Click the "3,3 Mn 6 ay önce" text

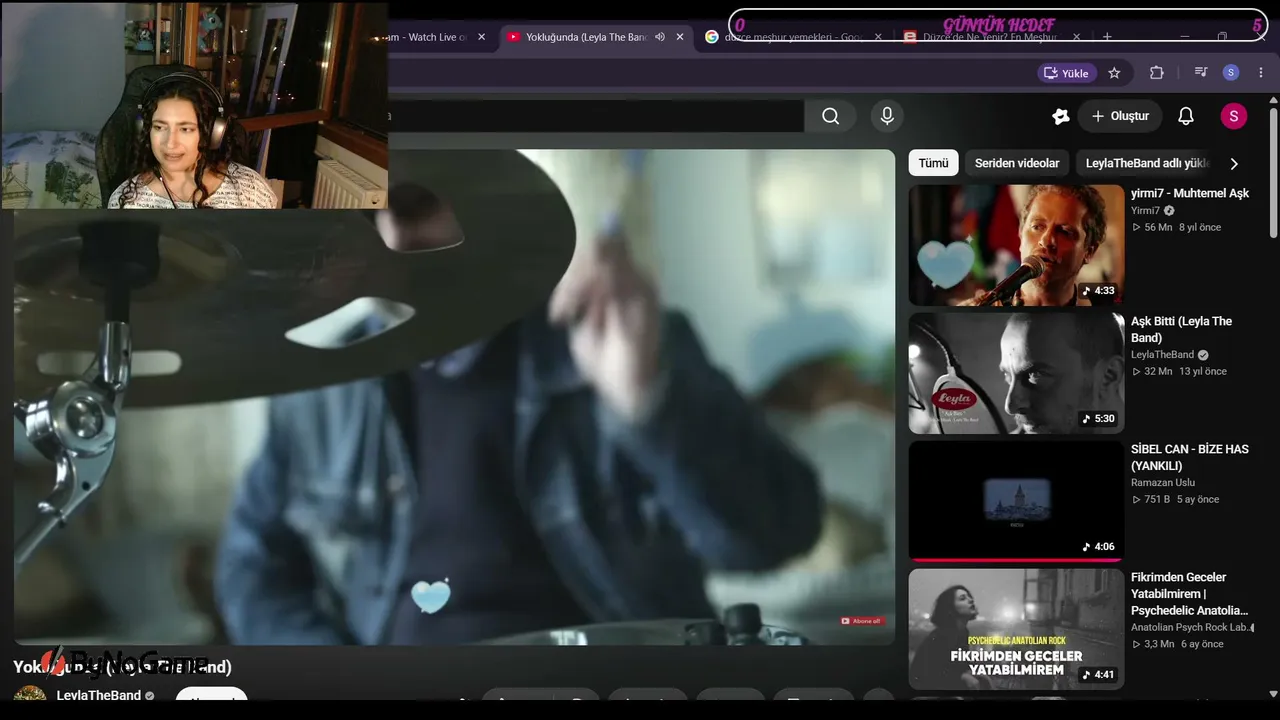pyautogui.click(x=1177, y=644)
